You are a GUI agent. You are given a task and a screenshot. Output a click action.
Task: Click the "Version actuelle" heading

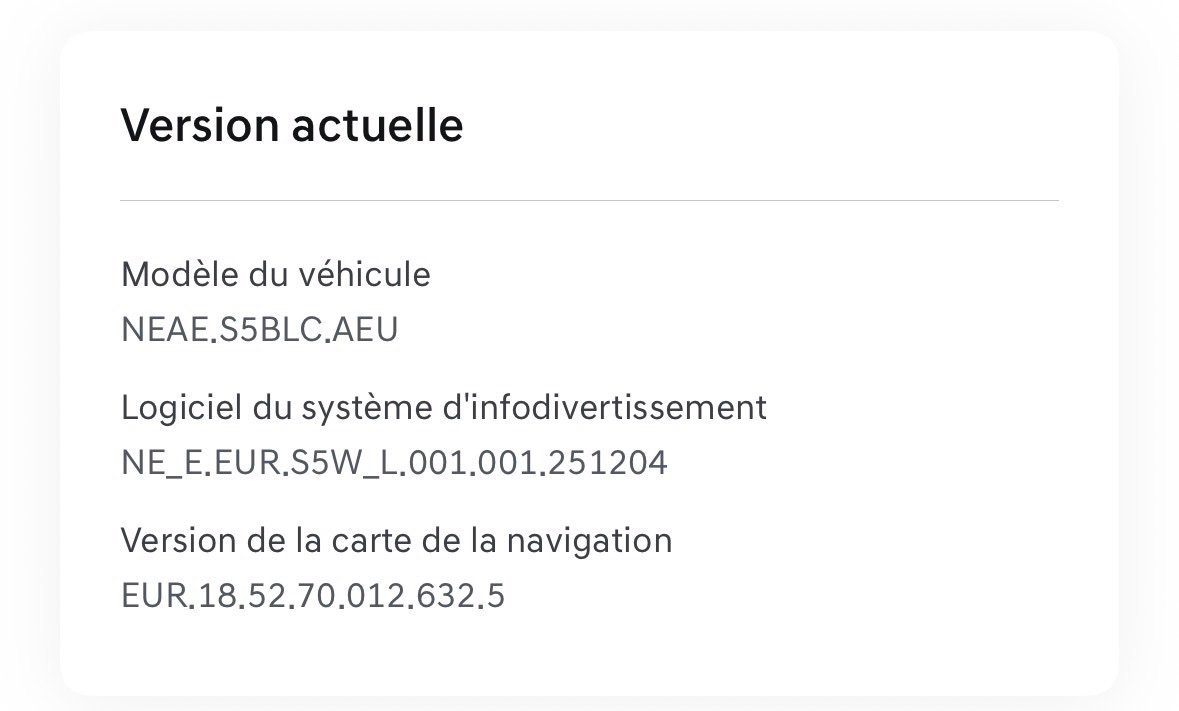[291, 127]
